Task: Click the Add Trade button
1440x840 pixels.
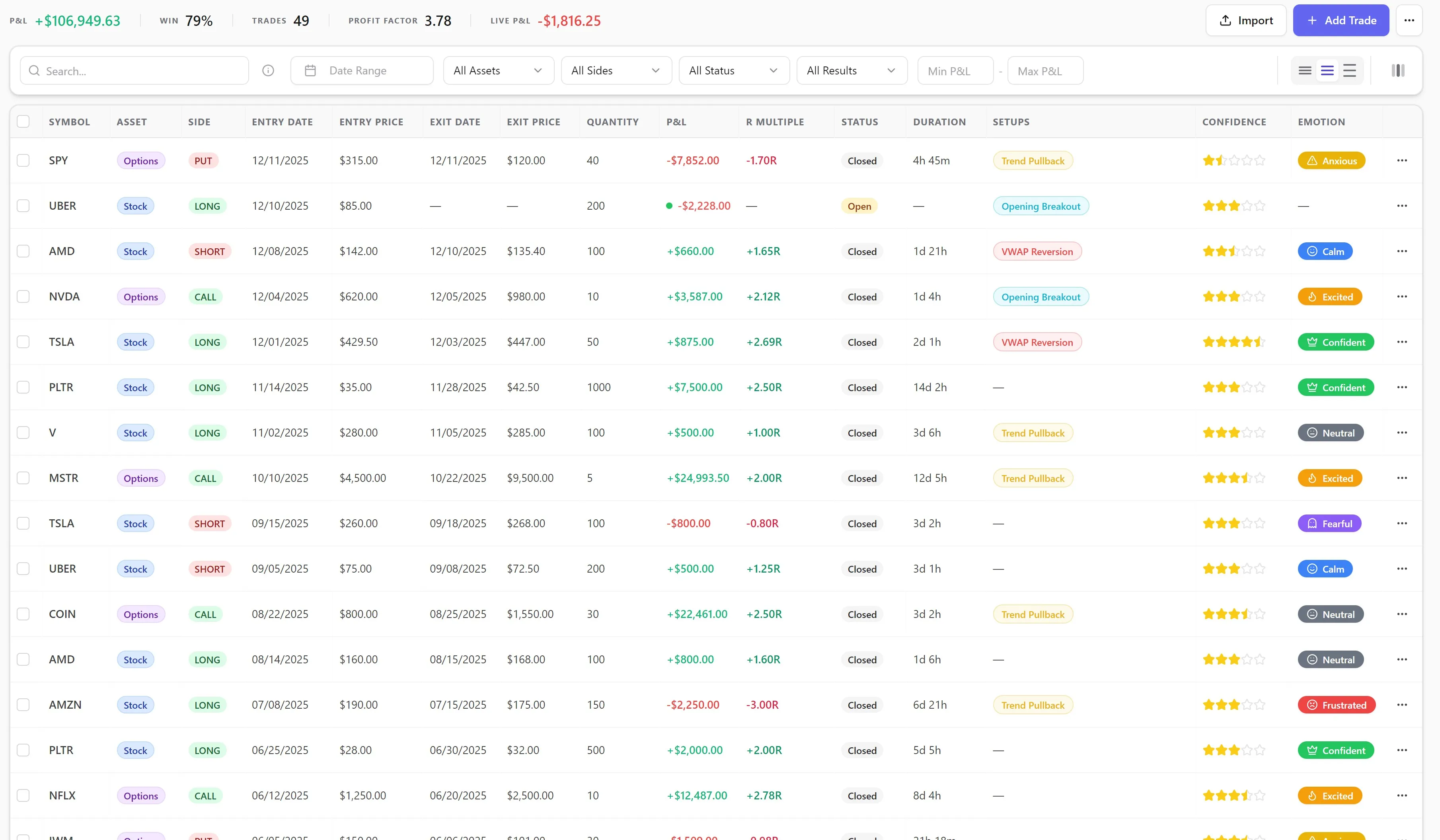Action: (x=1341, y=21)
